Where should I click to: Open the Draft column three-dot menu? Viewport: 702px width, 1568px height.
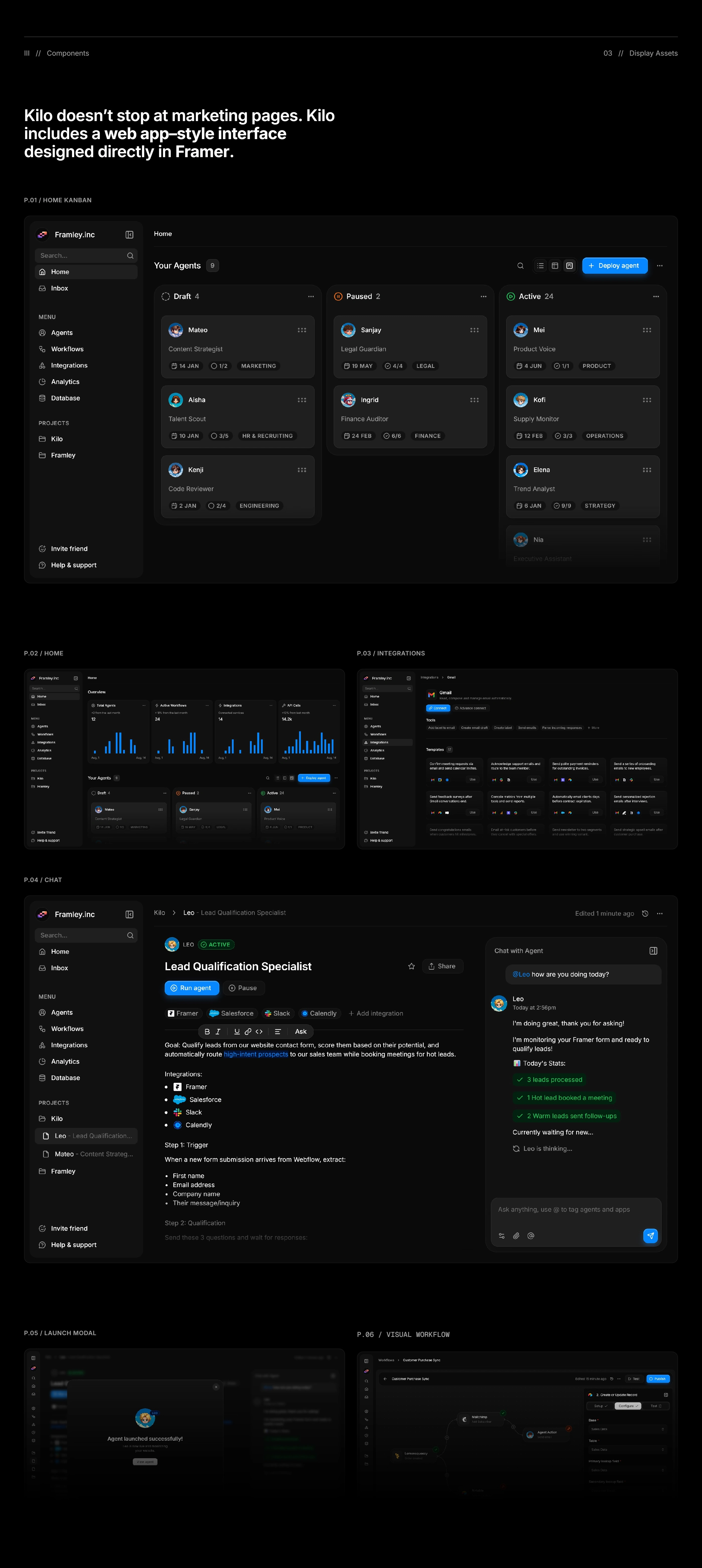(311, 297)
